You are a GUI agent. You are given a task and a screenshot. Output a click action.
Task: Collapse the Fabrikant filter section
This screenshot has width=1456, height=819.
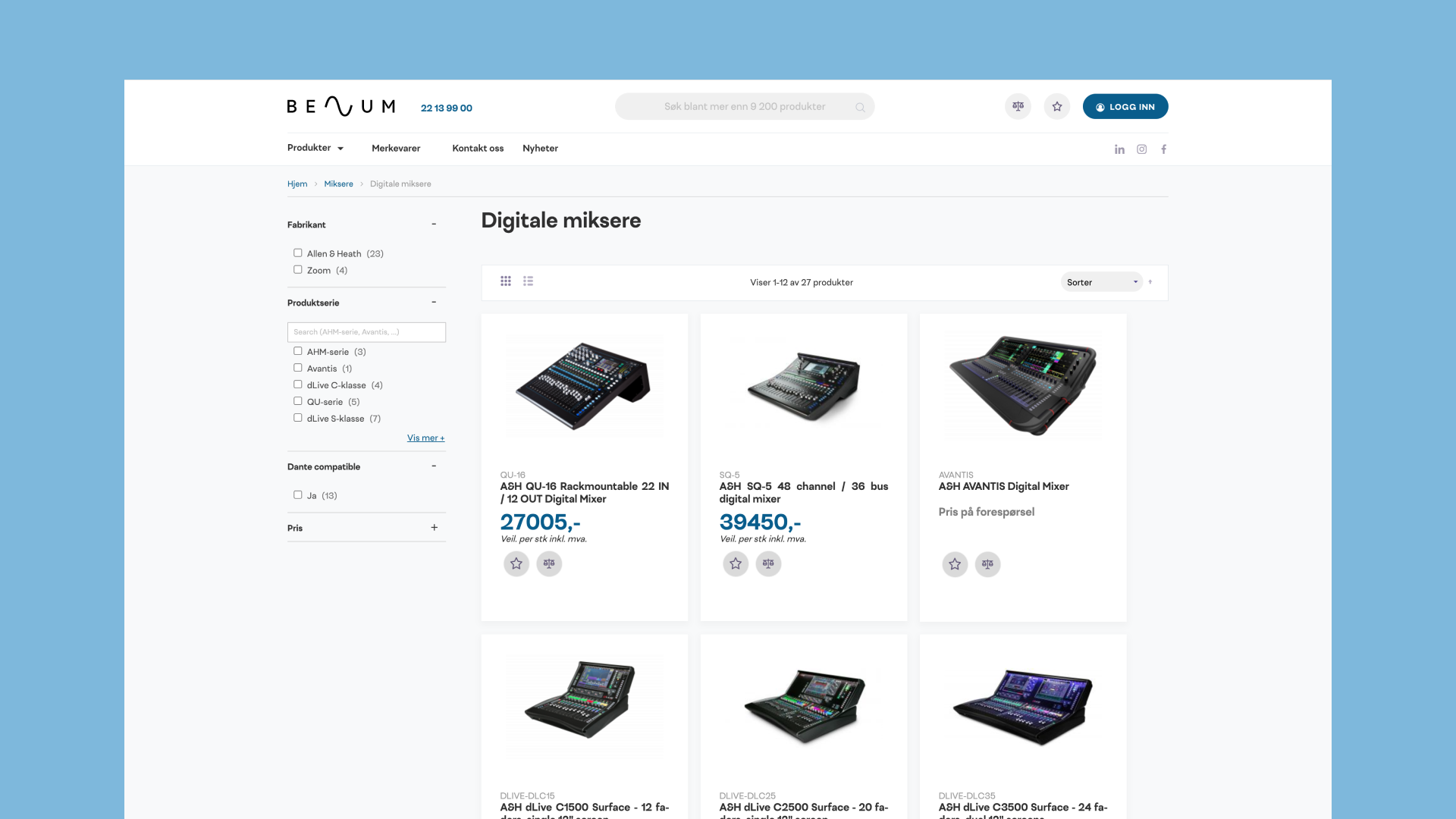coord(434,224)
